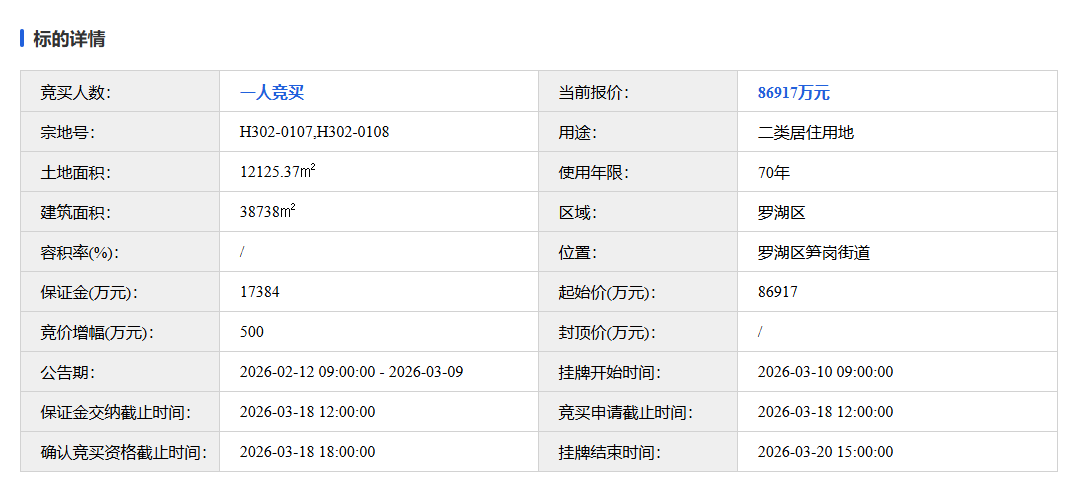Click the deposit amount 17384

coord(260,292)
